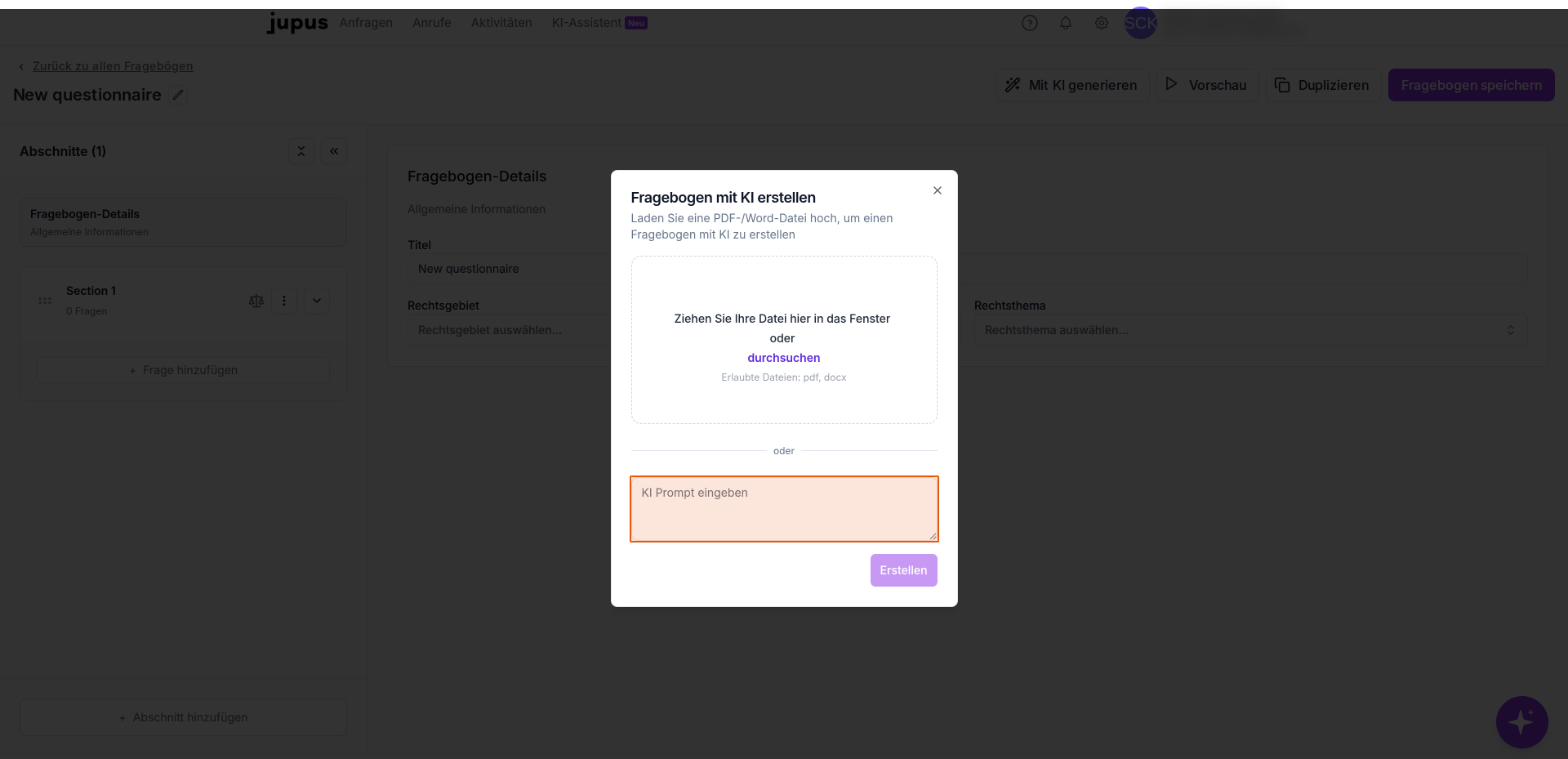Go to the Anfragen menu item
1568x759 pixels.
pyautogui.click(x=366, y=23)
